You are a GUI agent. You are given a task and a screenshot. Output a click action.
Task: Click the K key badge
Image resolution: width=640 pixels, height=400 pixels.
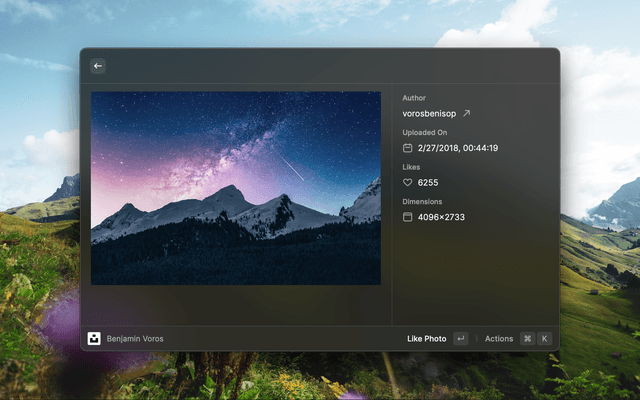(x=545, y=339)
